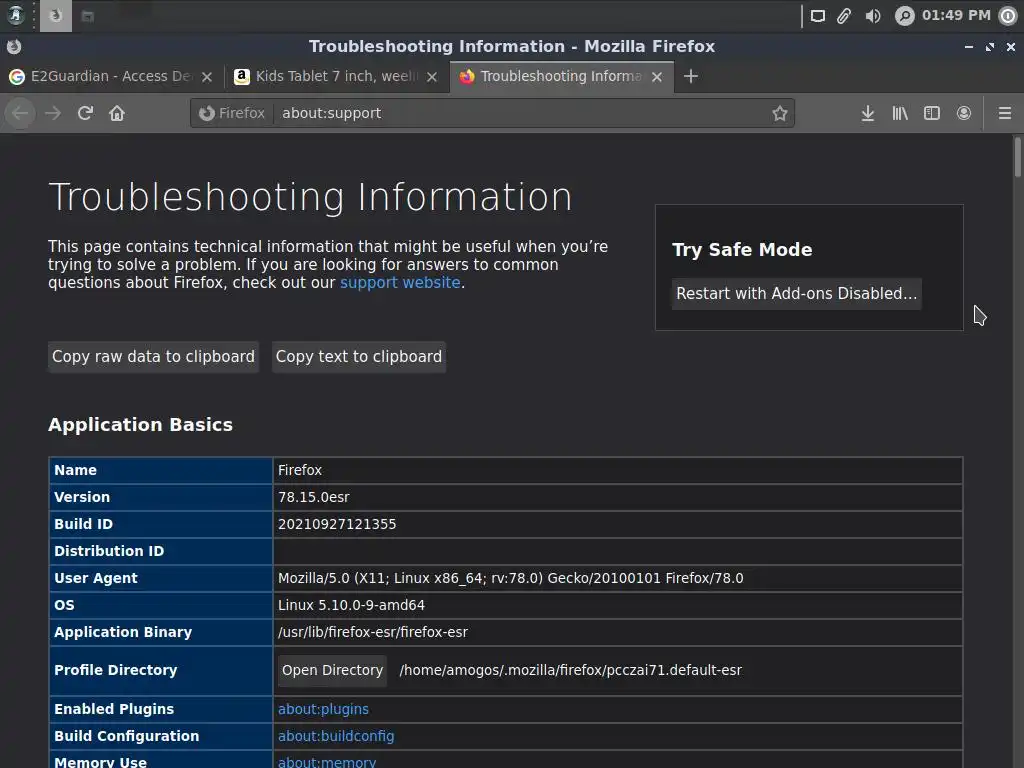
Task: Click Restart with Add-ons Disabled button
Action: 796,293
